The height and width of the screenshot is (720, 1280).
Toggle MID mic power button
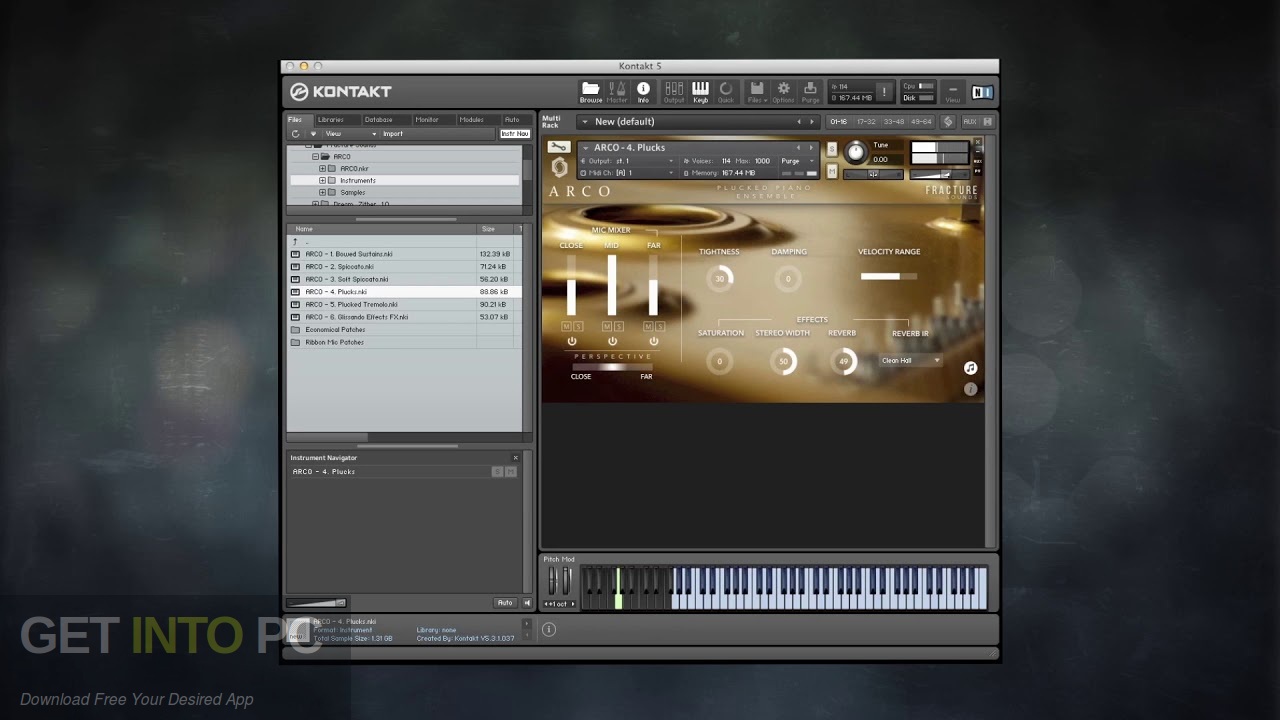coord(612,341)
